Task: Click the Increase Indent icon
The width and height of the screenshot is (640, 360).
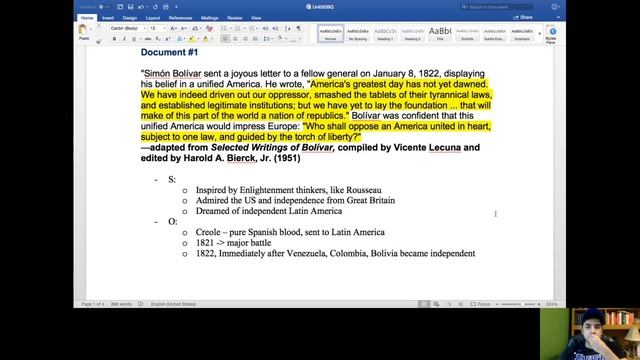Action: [x=275, y=28]
